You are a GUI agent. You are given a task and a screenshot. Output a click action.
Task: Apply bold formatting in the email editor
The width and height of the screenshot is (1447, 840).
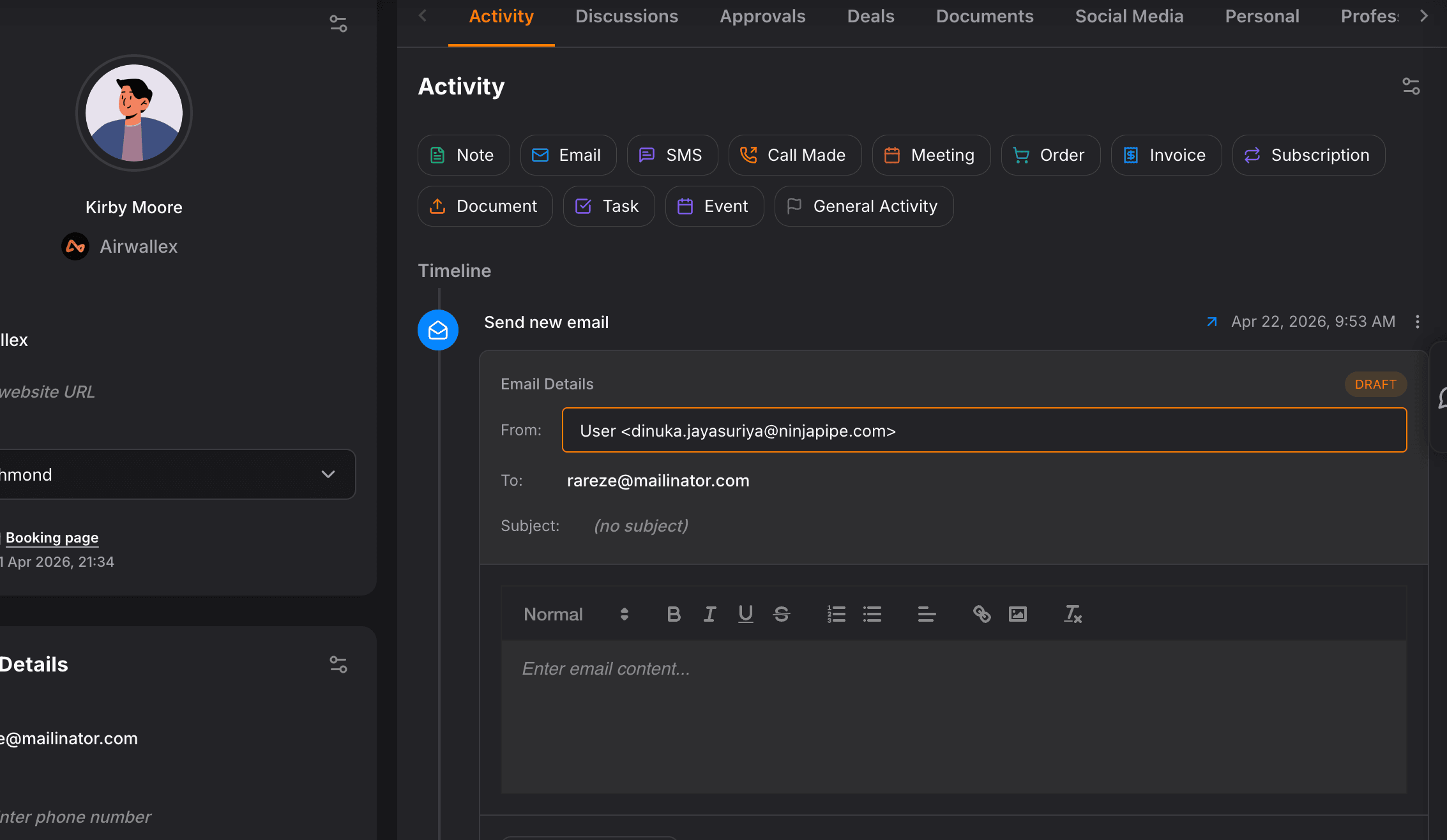(x=674, y=614)
